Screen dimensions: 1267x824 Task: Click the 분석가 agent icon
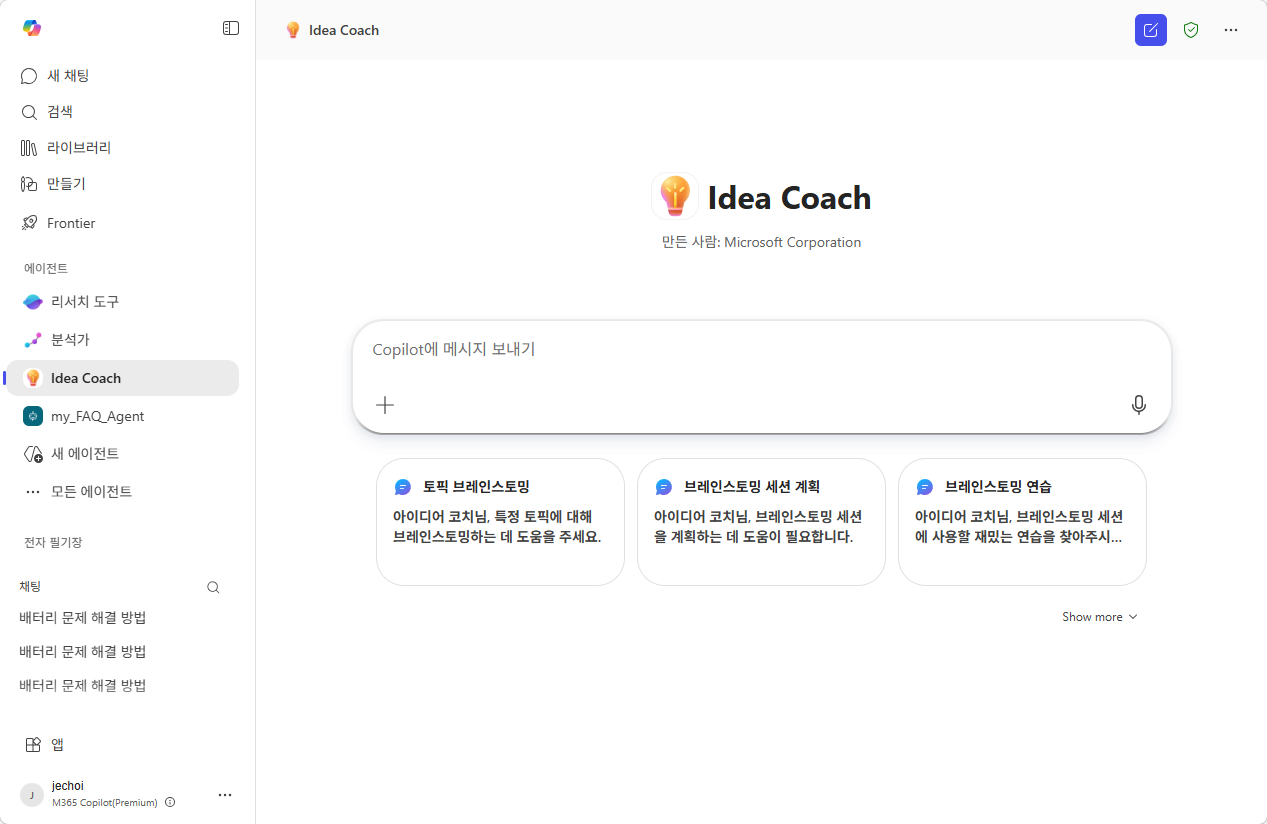pyautogui.click(x=33, y=340)
